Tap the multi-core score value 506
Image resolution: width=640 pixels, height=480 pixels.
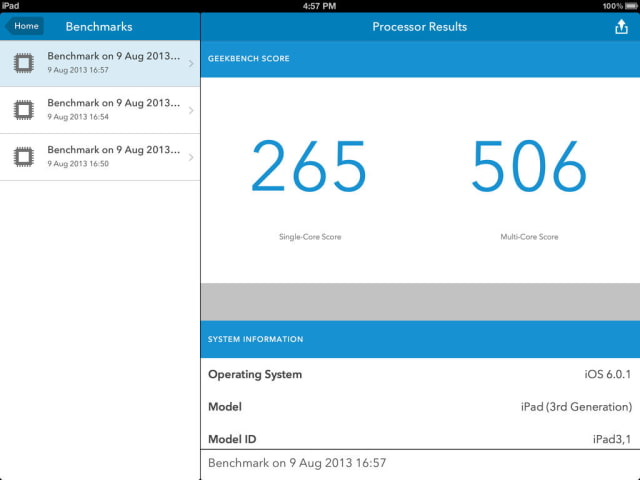point(529,166)
